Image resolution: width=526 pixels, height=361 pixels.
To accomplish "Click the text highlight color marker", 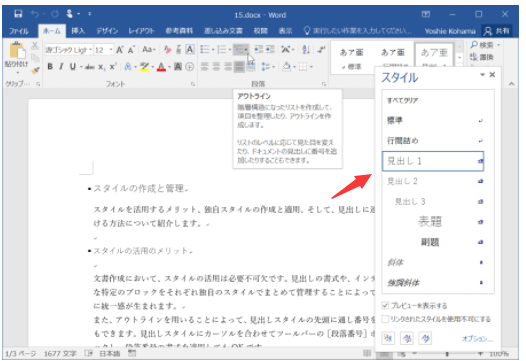I will (x=145, y=67).
